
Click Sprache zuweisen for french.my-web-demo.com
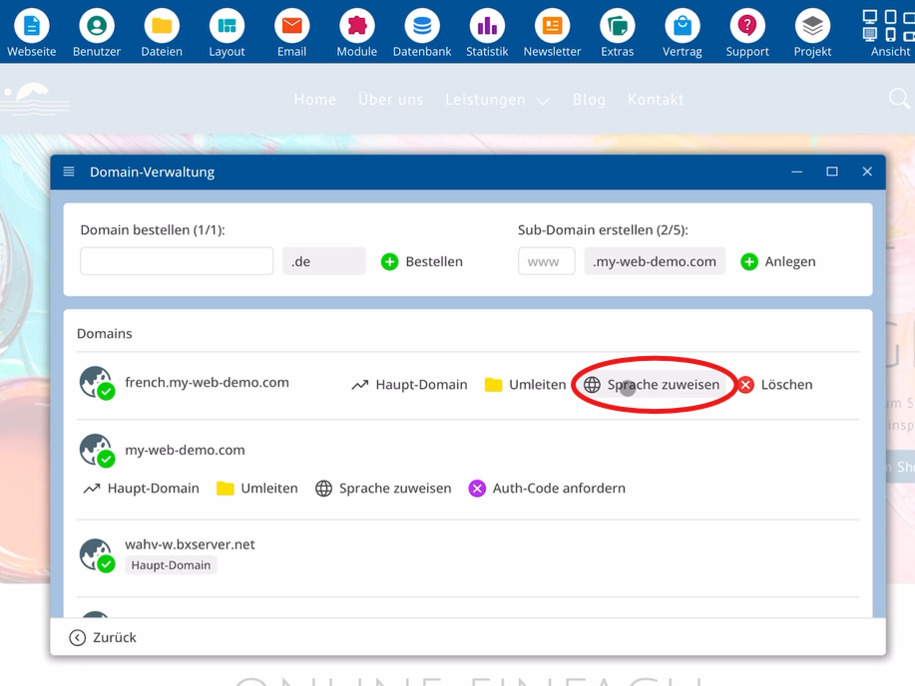pyautogui.click(x=652, y=385)
